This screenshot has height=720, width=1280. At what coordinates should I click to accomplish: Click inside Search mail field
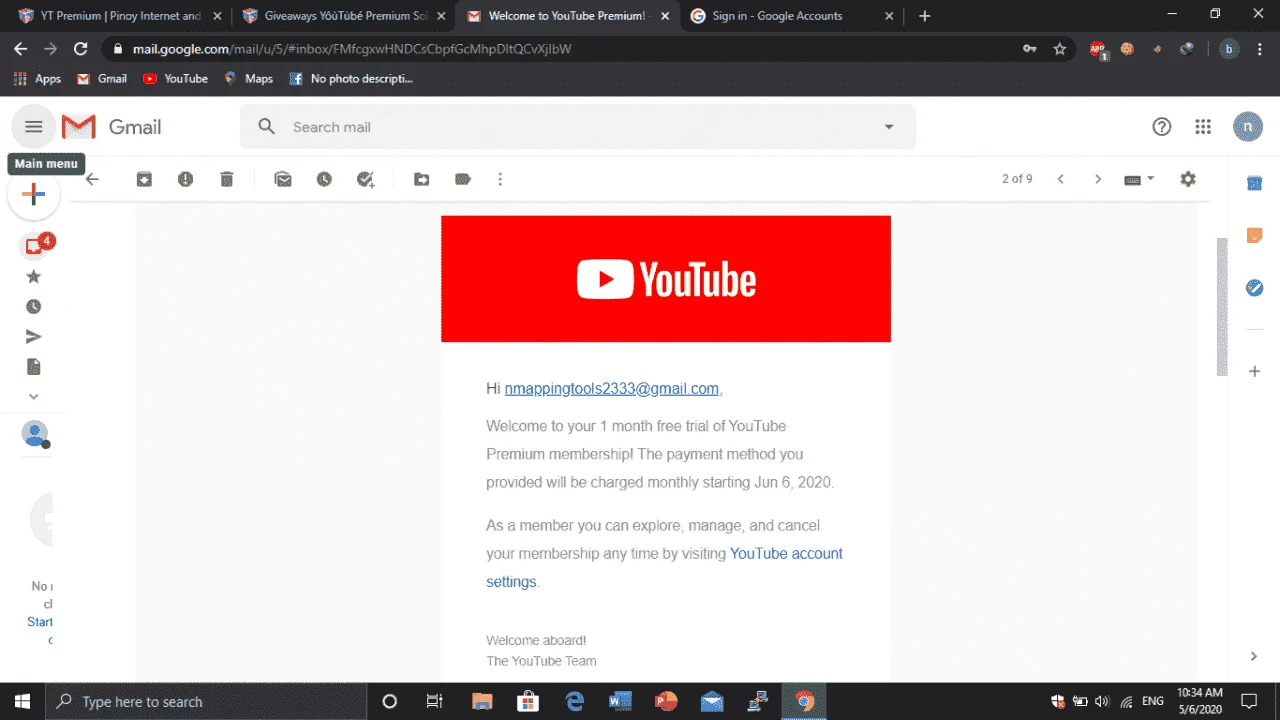click(x=580, y=127)
